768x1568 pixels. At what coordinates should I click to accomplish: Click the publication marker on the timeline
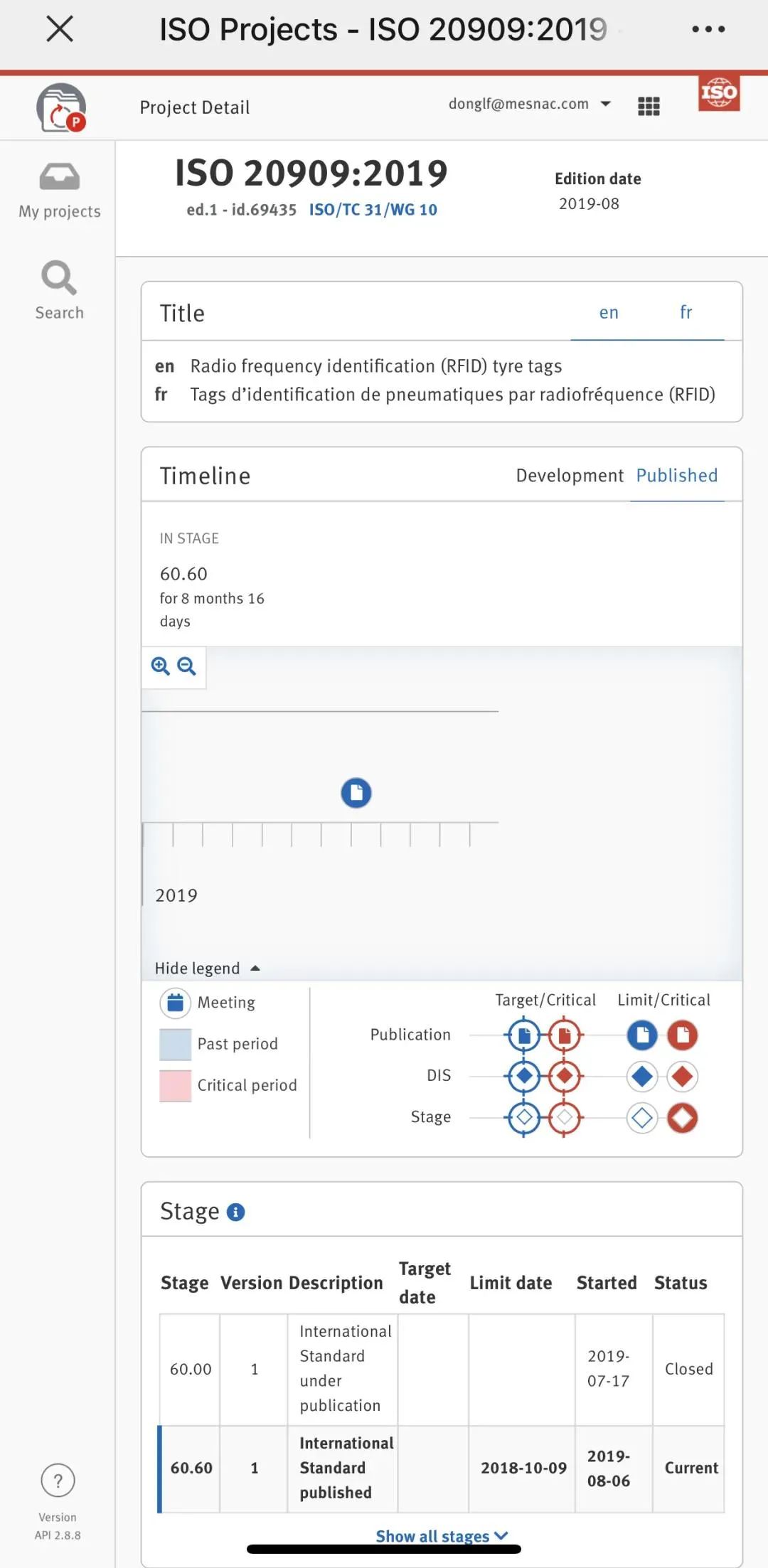[x=356, y=793]
